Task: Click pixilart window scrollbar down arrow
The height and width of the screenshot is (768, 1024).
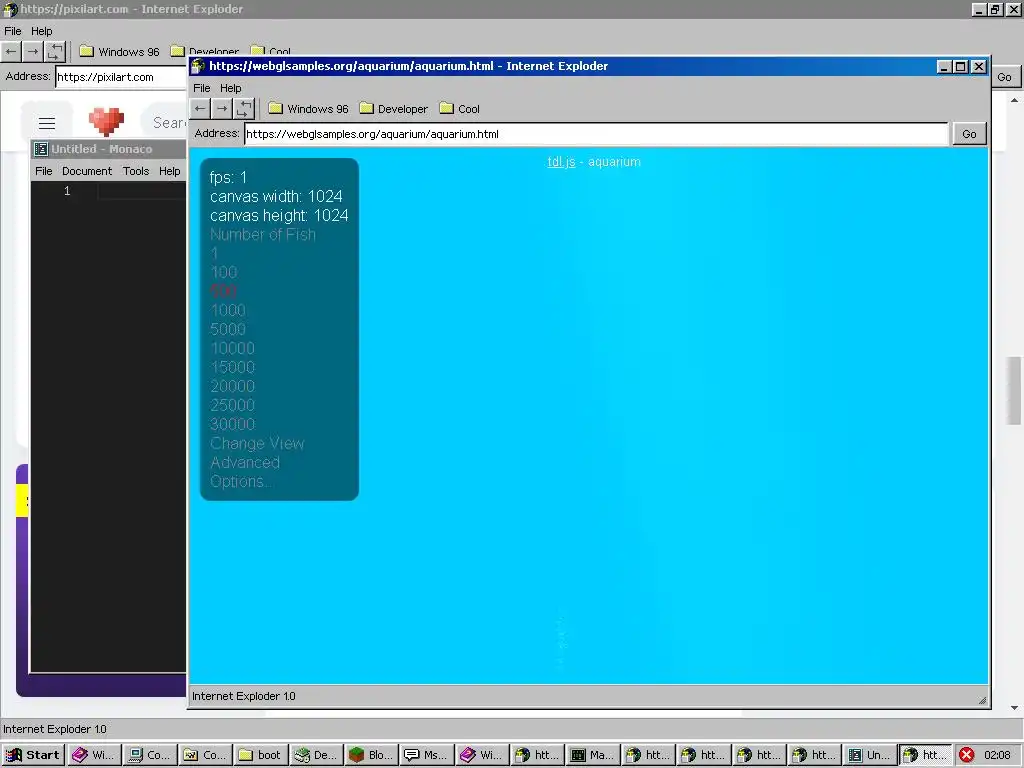Action: click(x=1014, y=708)
